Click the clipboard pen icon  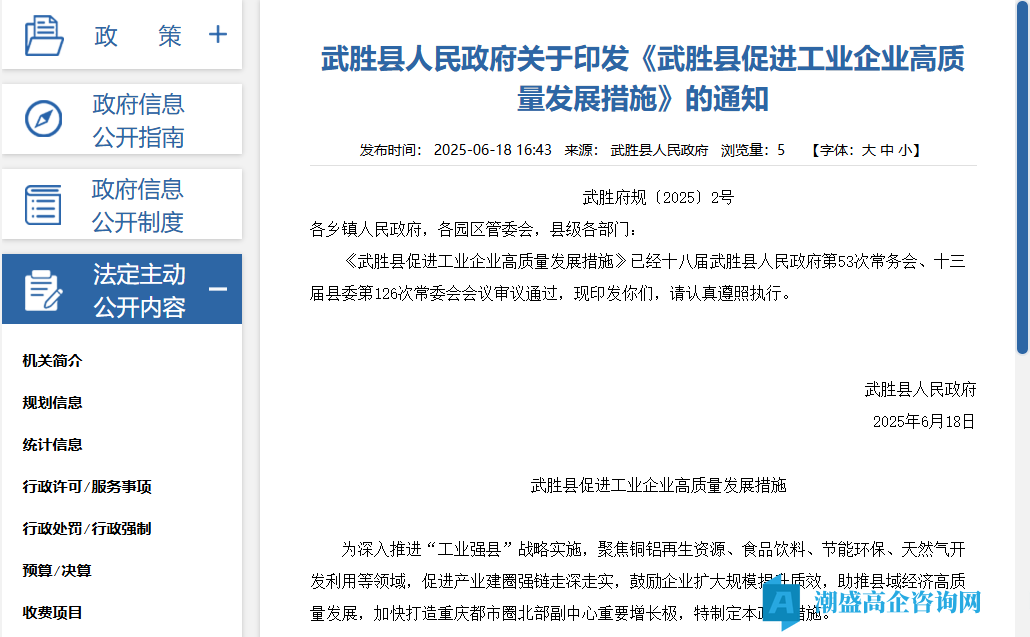tap(43, 290)
